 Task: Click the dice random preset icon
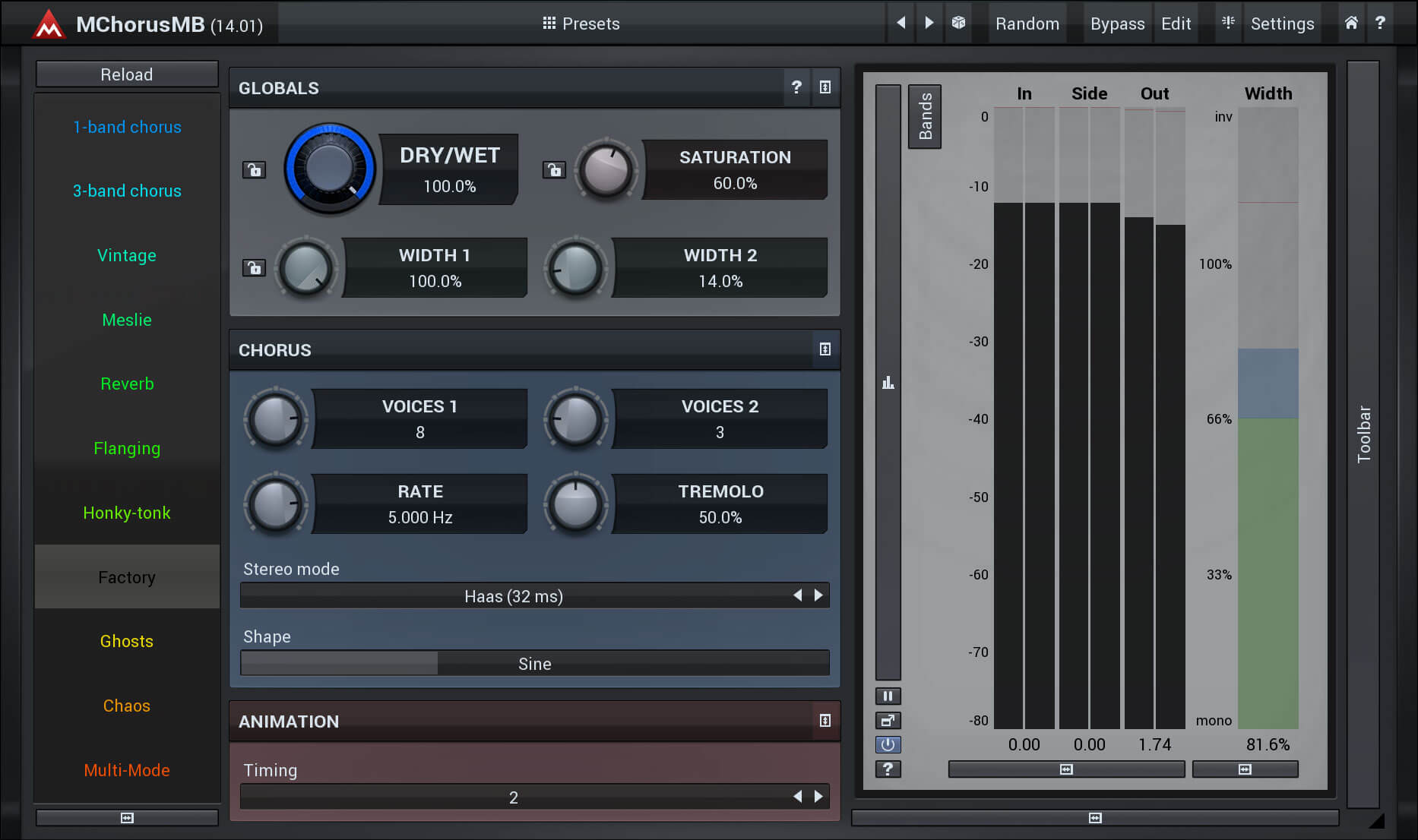tap(958, 23)
